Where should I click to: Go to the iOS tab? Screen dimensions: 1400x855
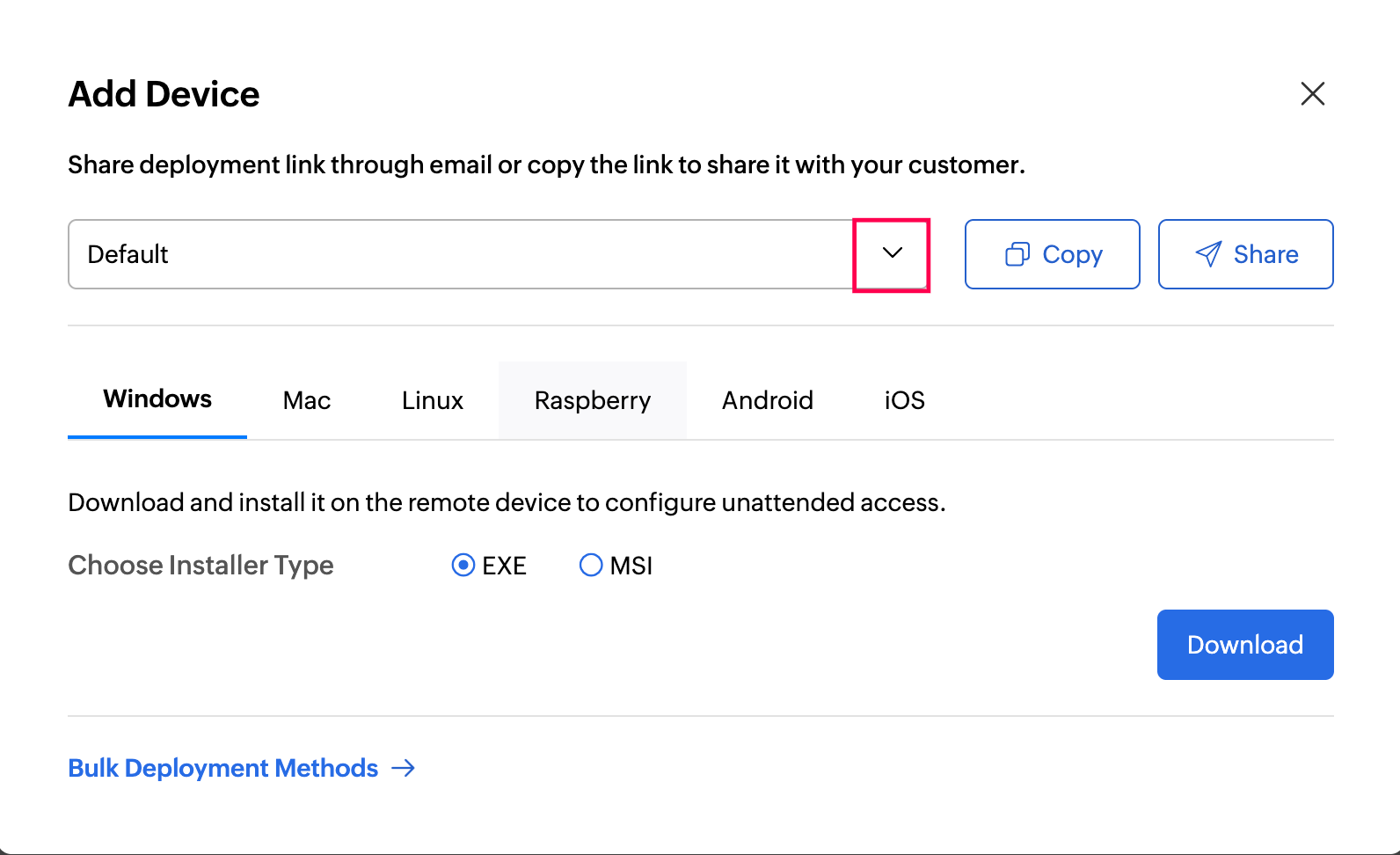point(904,400)
